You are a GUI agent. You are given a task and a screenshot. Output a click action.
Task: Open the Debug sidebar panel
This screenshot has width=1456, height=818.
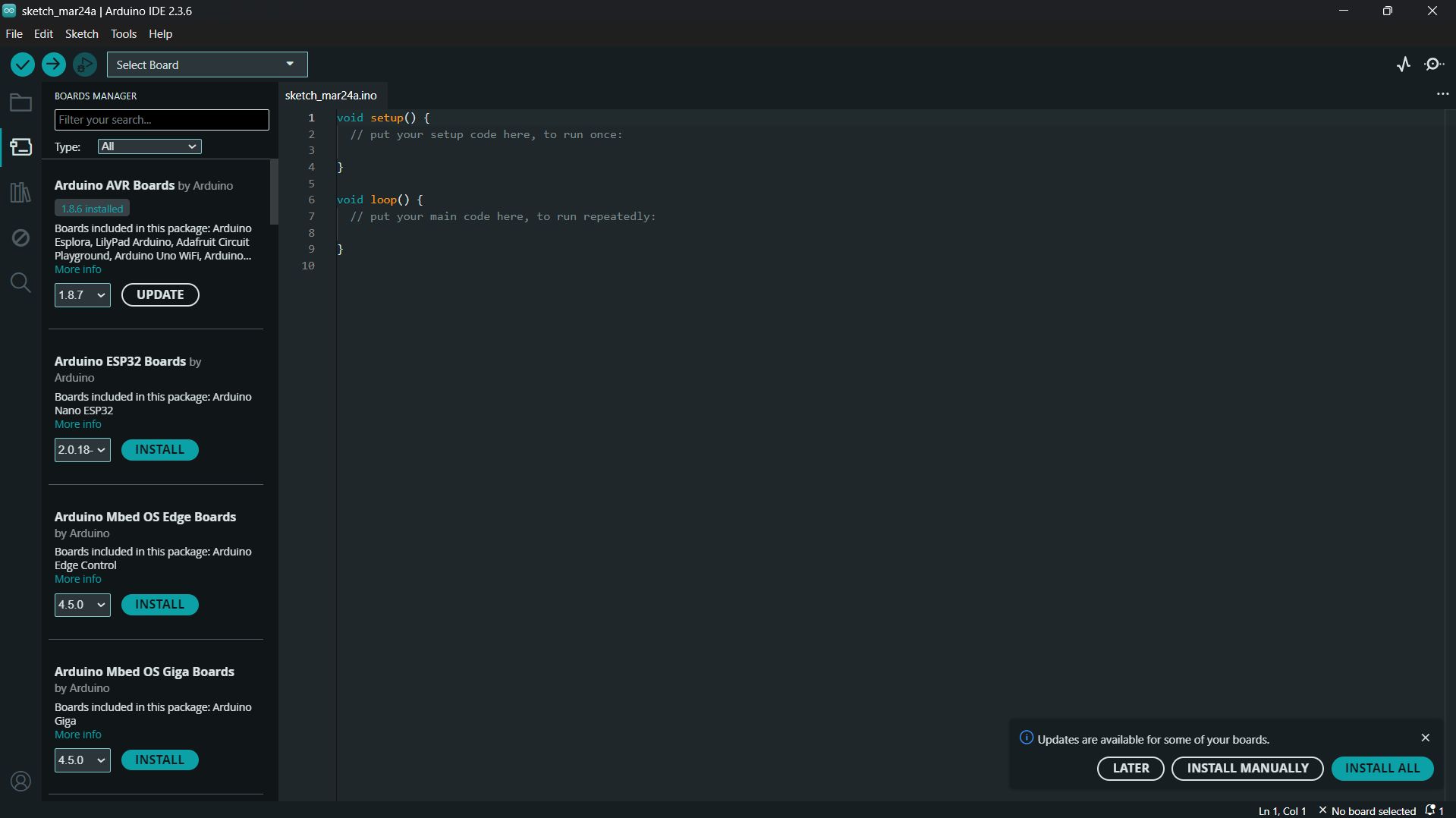pyautogui.click(x=20, y=238)
